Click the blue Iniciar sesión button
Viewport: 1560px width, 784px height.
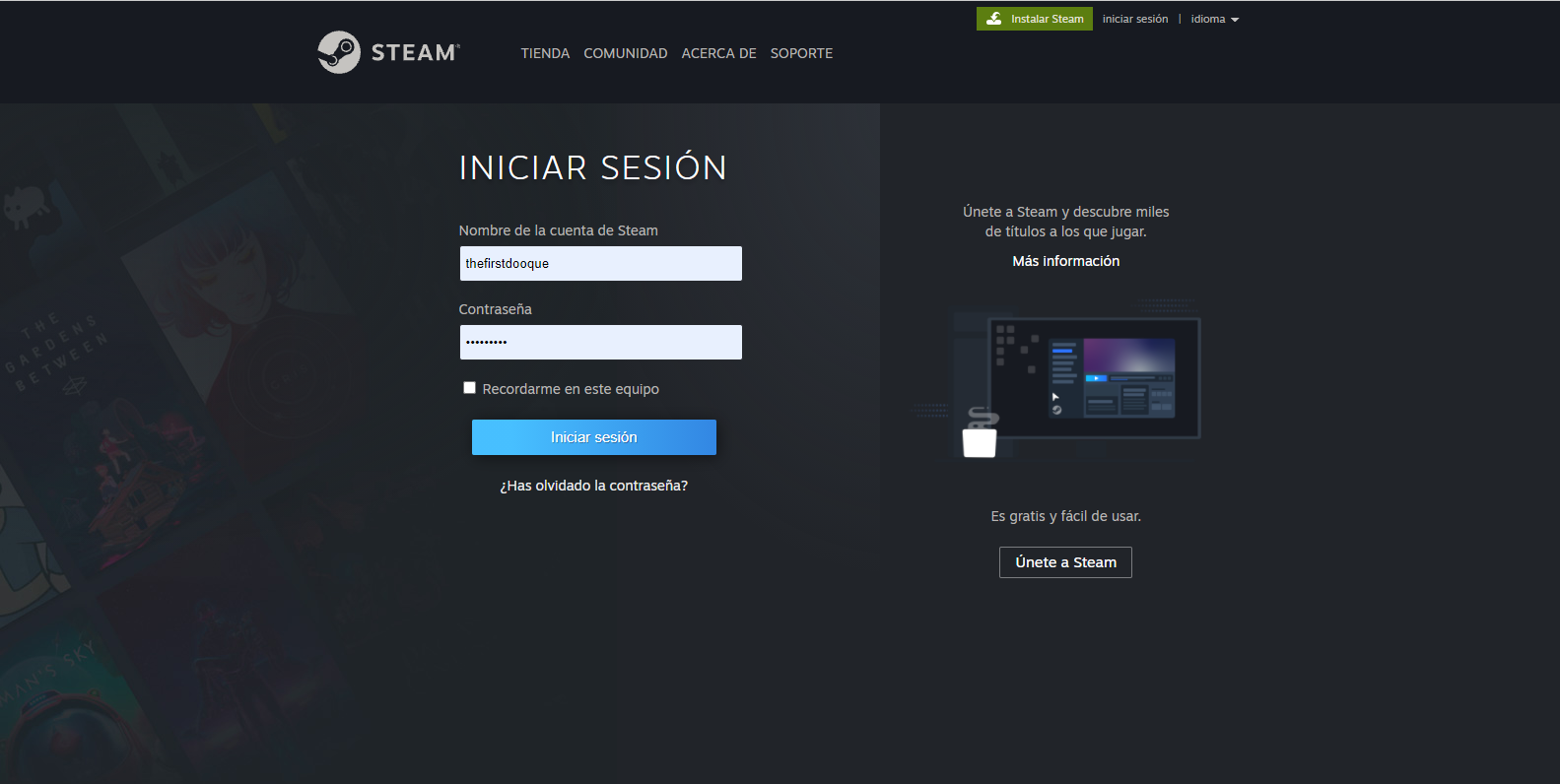[594, 437]
